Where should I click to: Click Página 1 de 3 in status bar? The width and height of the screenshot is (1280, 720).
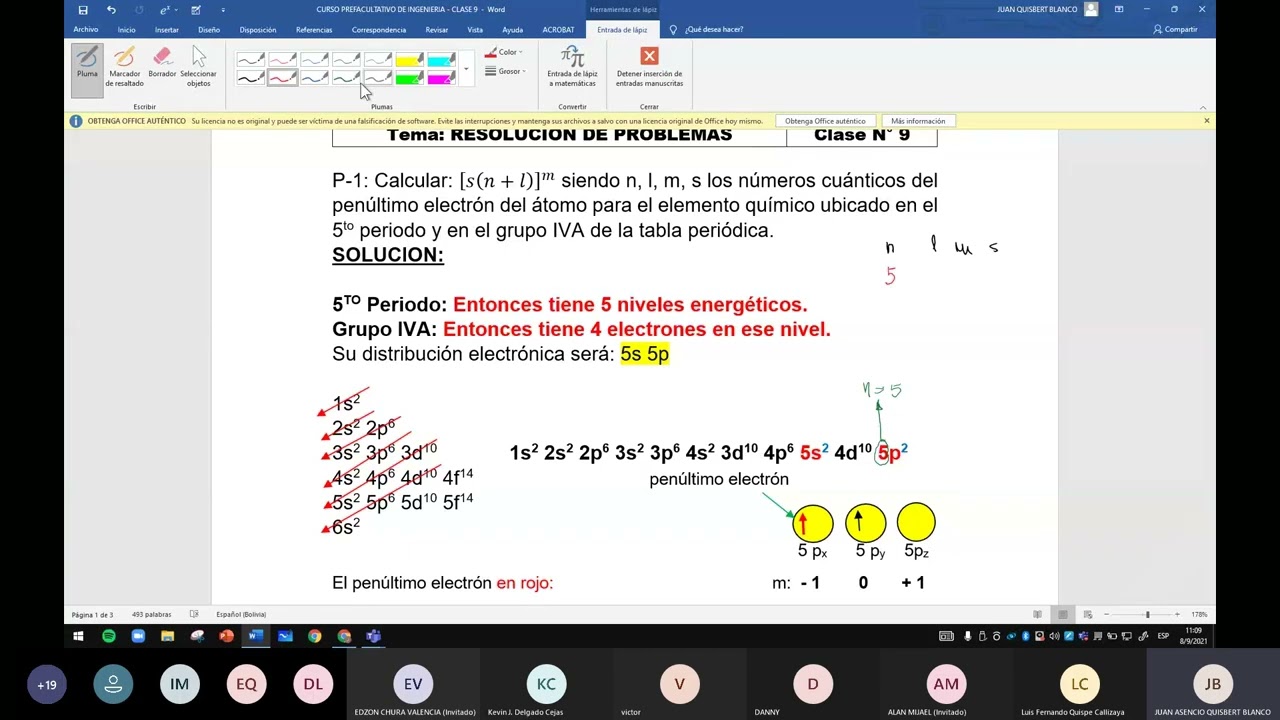(x=92, y=614)
